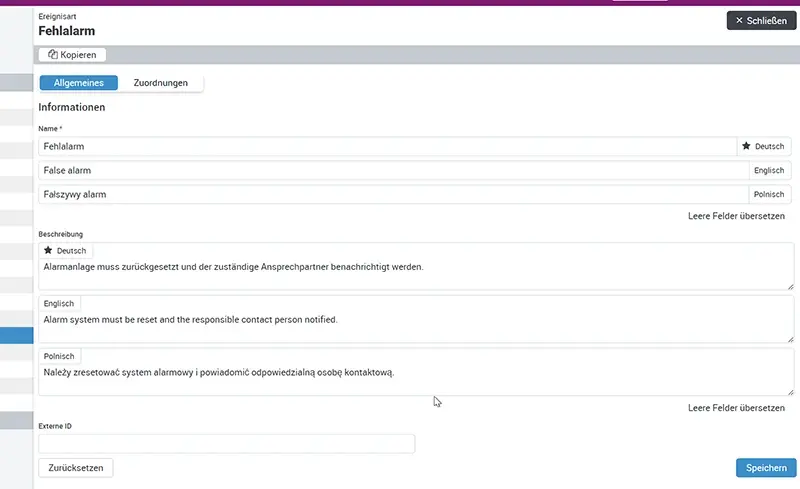
Task: Click the Externe ID input field
Action: coord(226,443)
